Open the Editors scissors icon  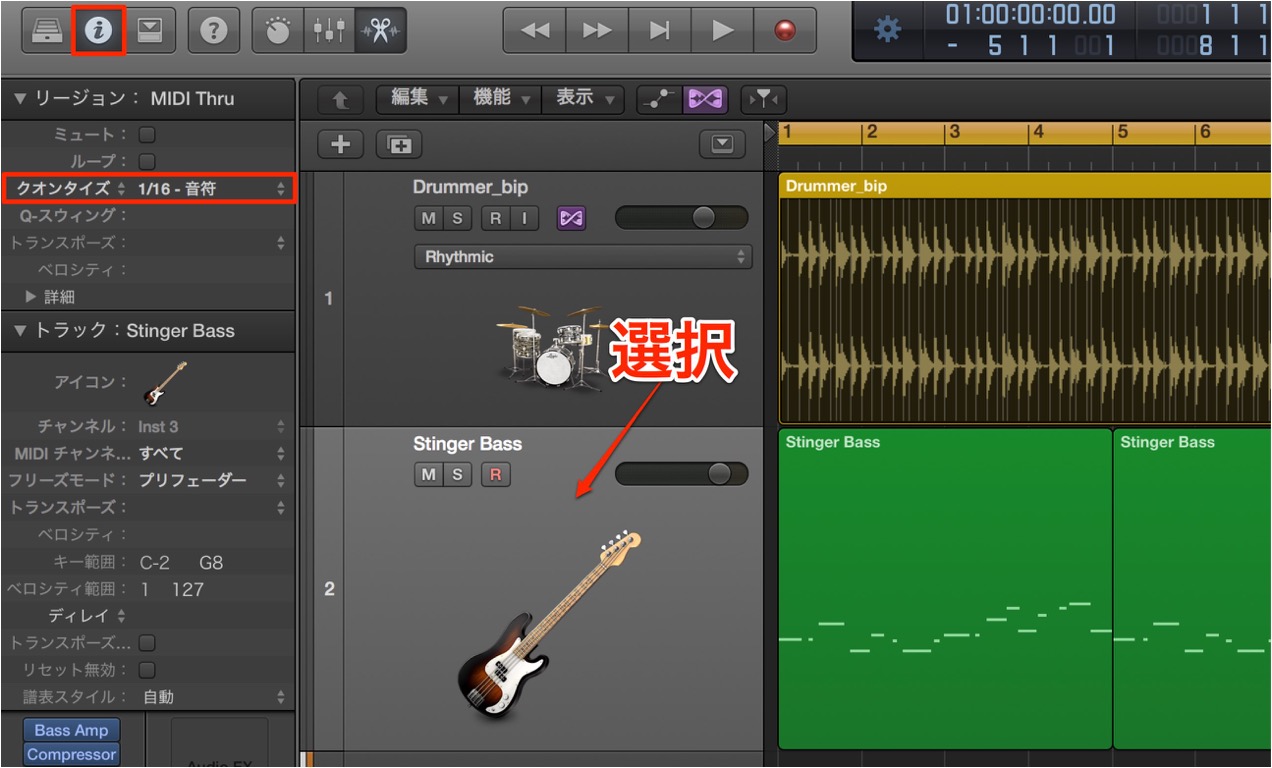click(380, 30)
